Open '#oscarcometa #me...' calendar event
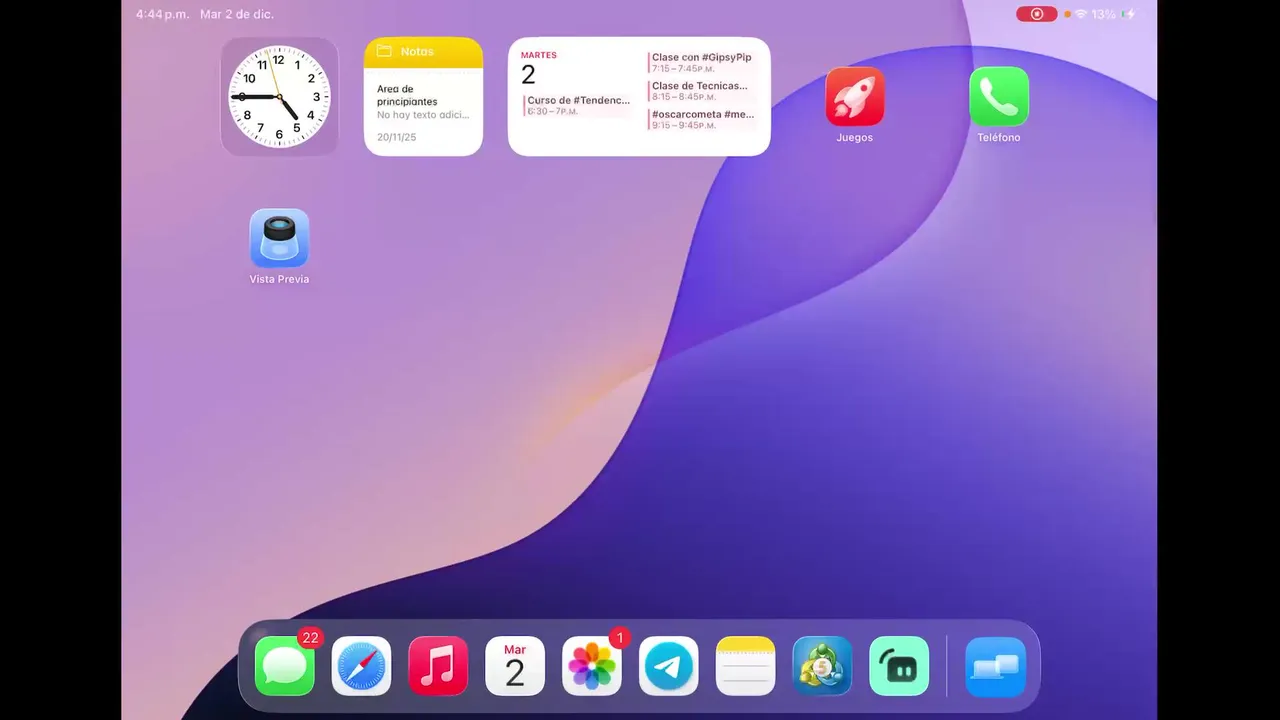Viewport: 1280px width, 720px height. tap(702, 119)
